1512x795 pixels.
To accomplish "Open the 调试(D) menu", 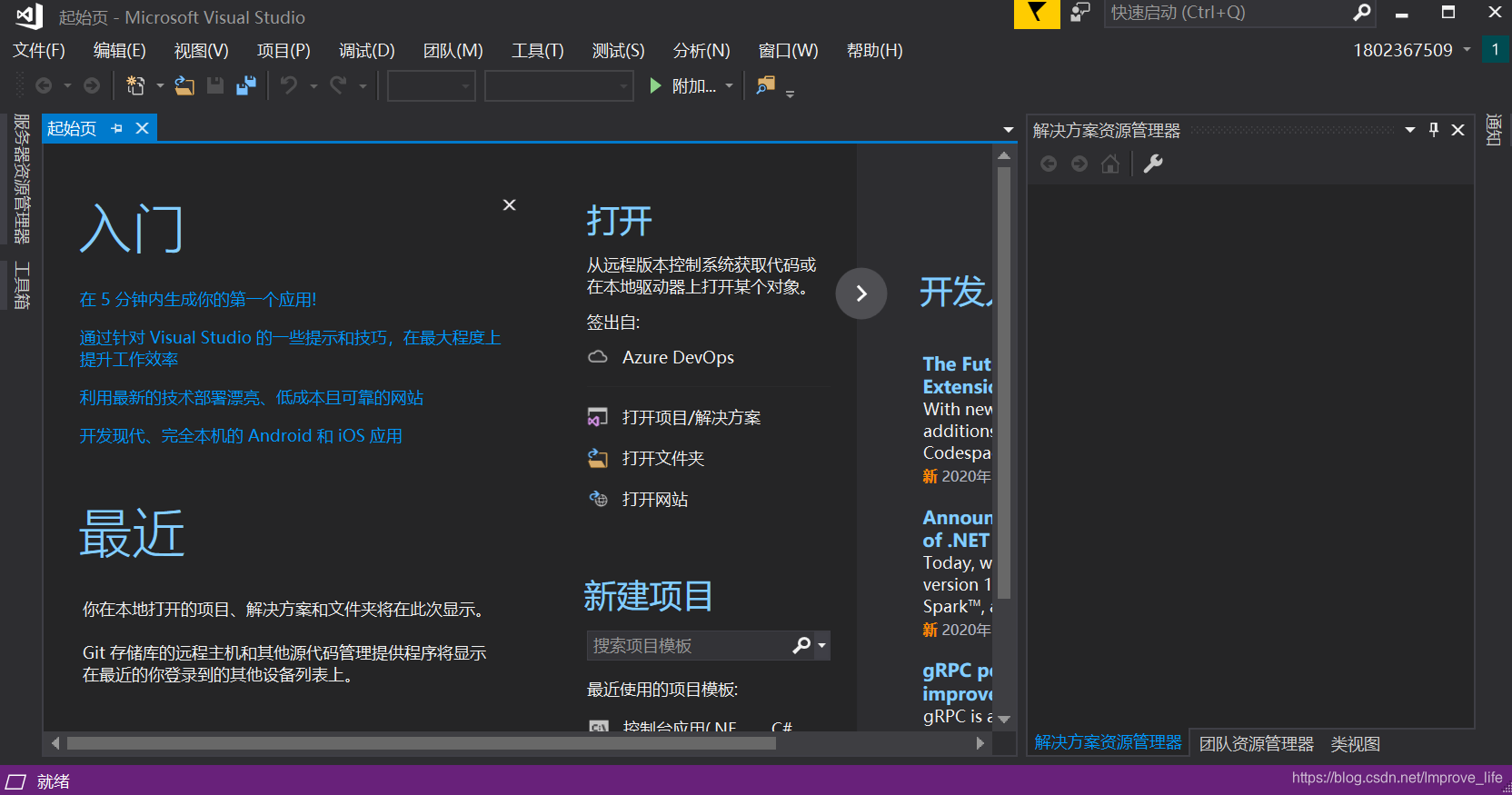I will 367,51.
